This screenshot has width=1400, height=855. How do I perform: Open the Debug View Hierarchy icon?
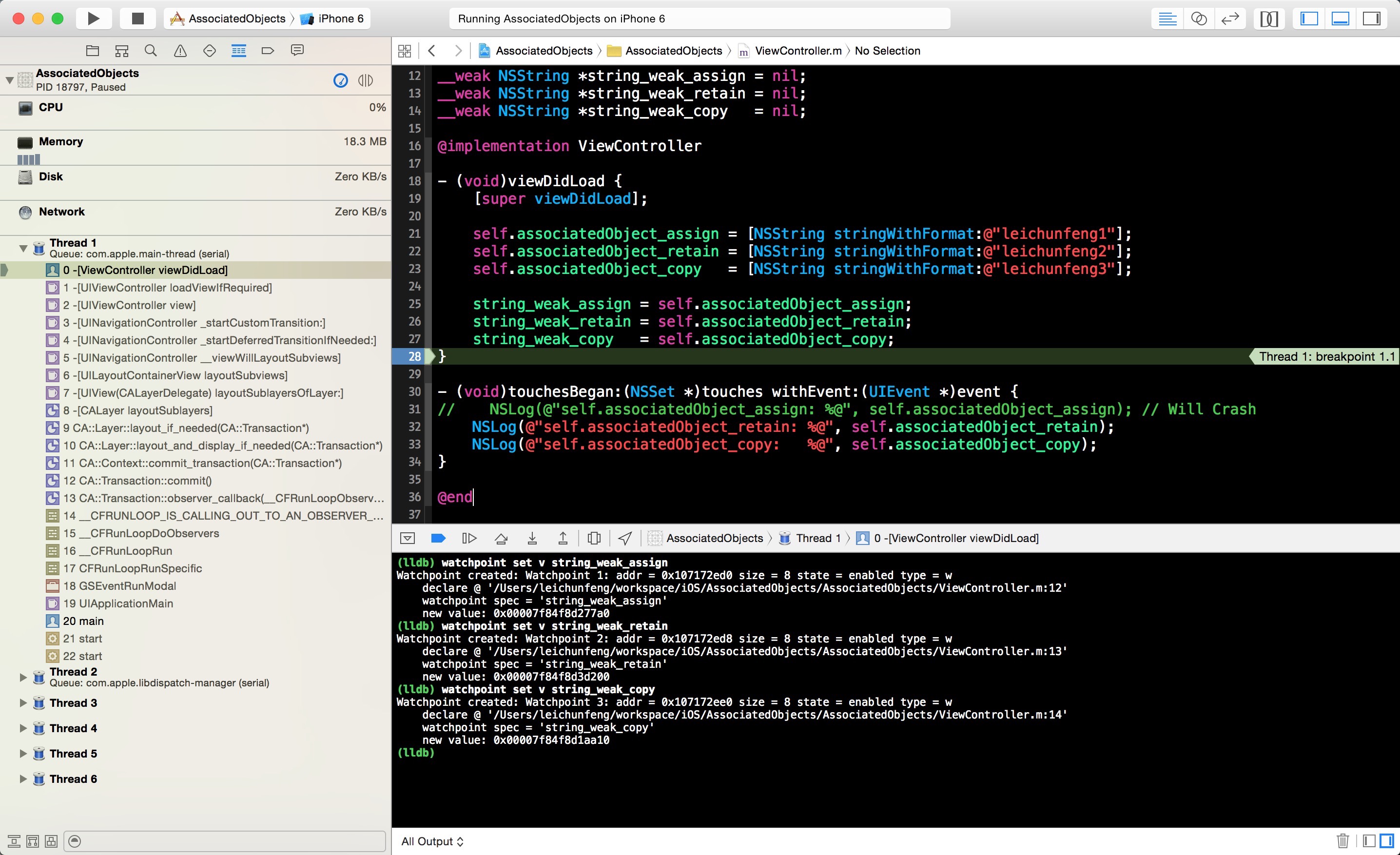click(x=594, y=538)
